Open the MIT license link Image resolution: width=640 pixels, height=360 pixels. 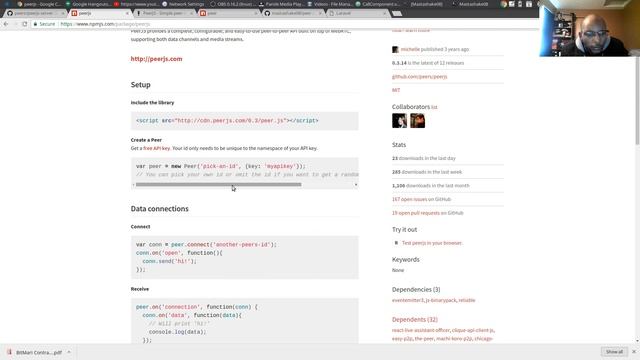396,90
